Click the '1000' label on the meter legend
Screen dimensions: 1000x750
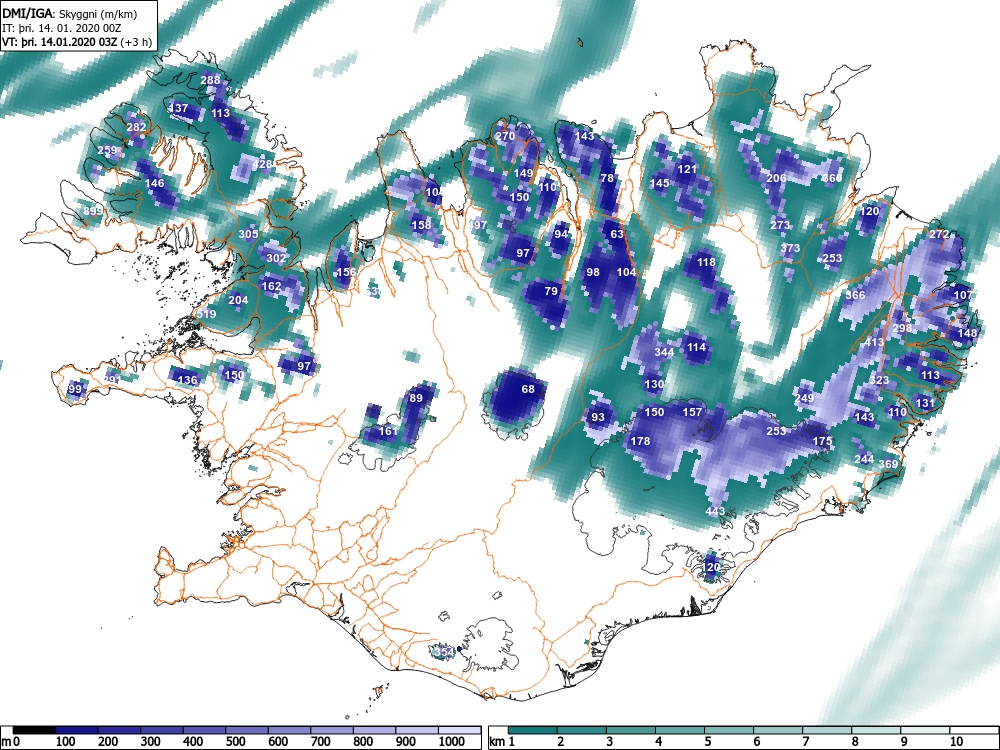coord(452,742)
